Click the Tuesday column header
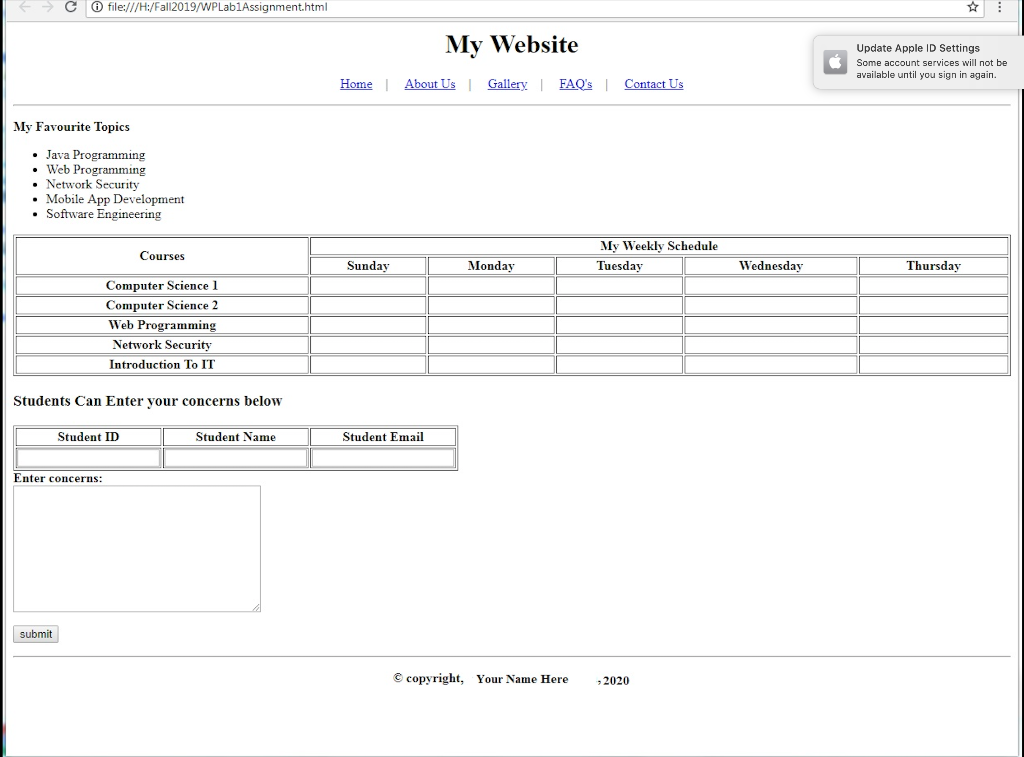1024x757 pixels. click(x=619, y=266)
